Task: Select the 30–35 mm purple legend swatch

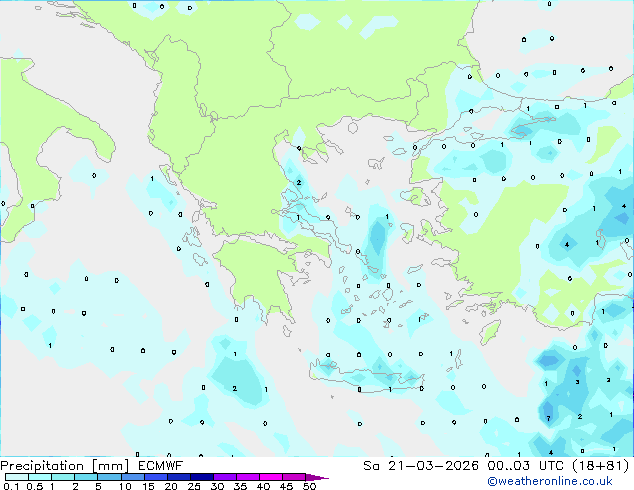Action: [224, 477]
